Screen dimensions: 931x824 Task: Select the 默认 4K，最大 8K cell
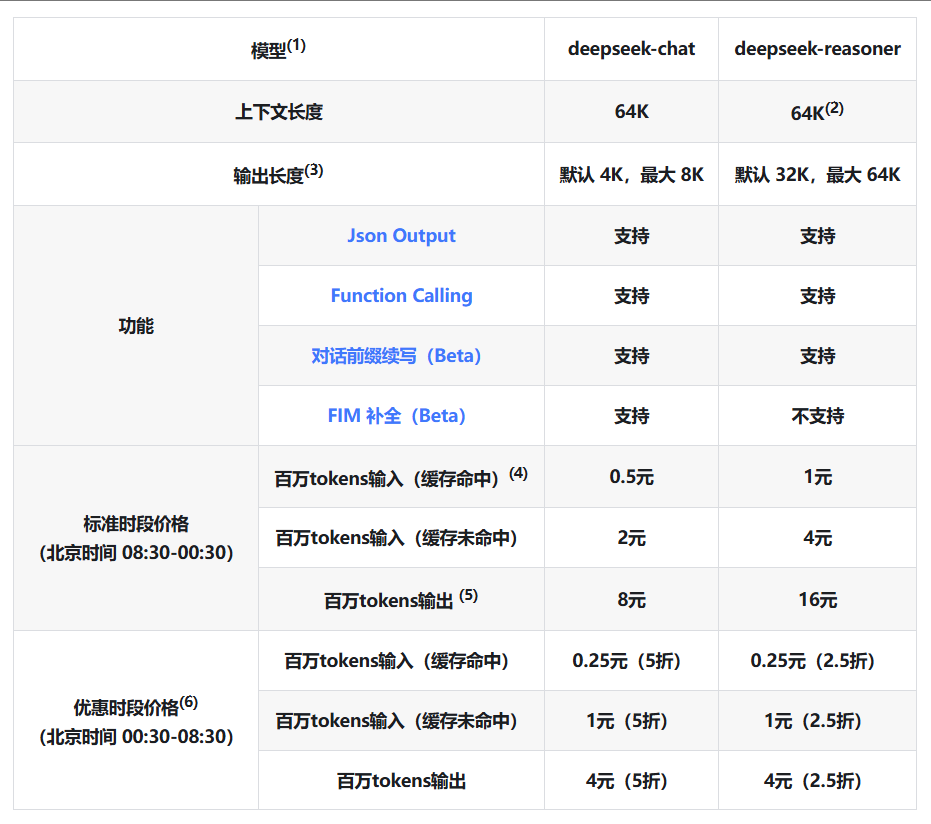(631, 175)
